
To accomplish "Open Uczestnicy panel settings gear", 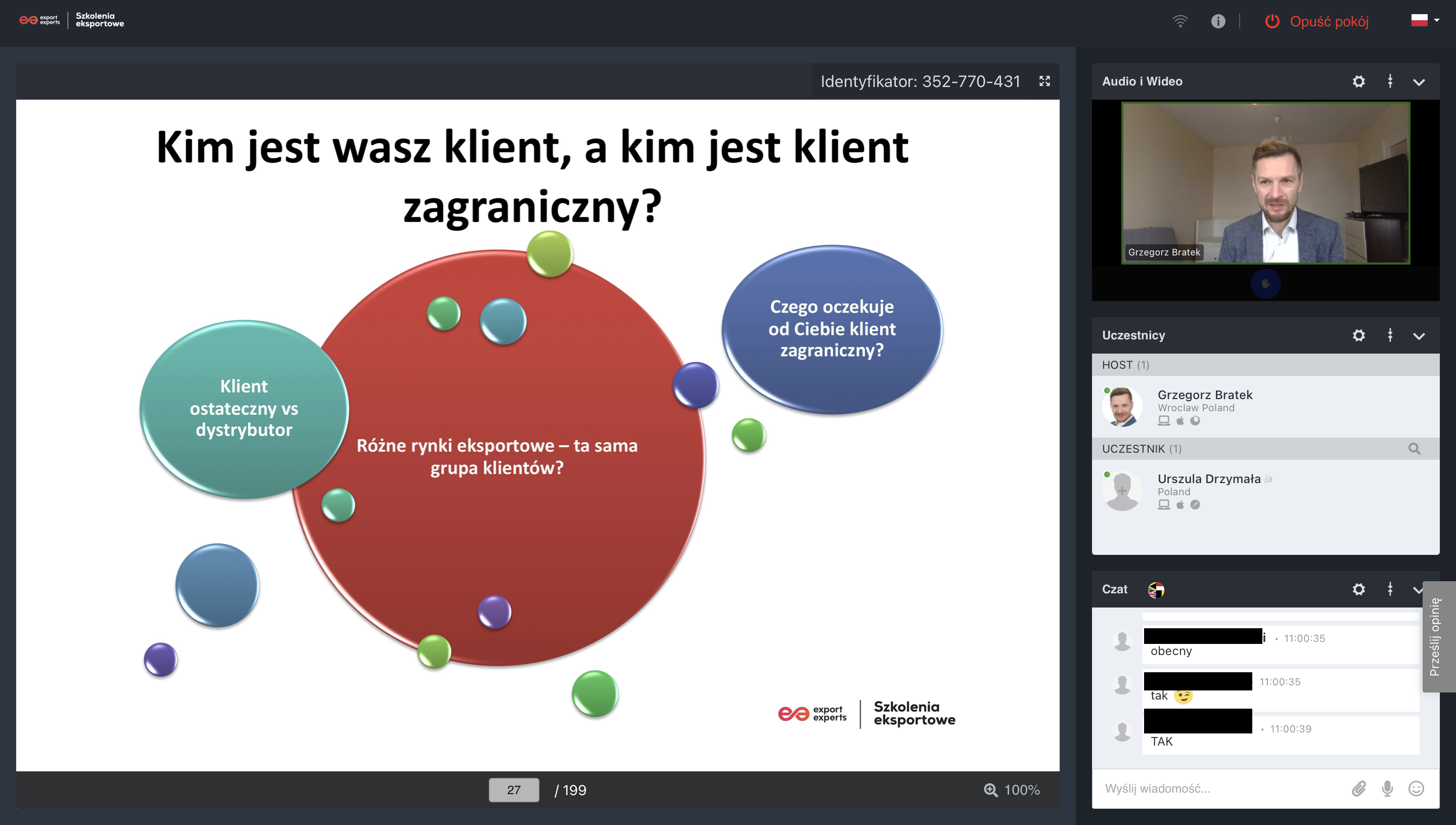I will (x=1358, y=335).
